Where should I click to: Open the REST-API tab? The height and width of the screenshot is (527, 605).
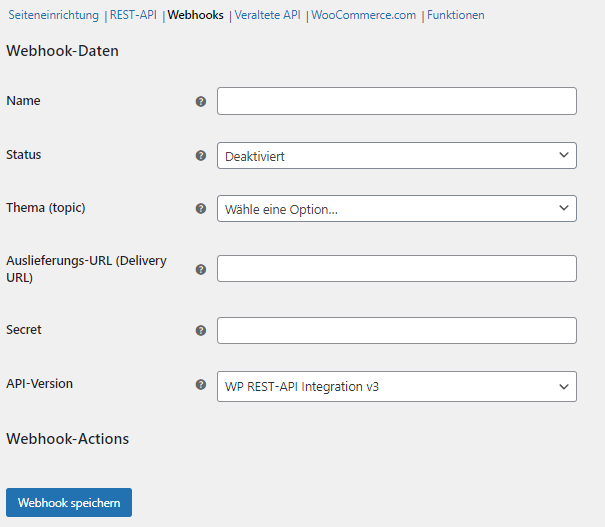point(133,15)
